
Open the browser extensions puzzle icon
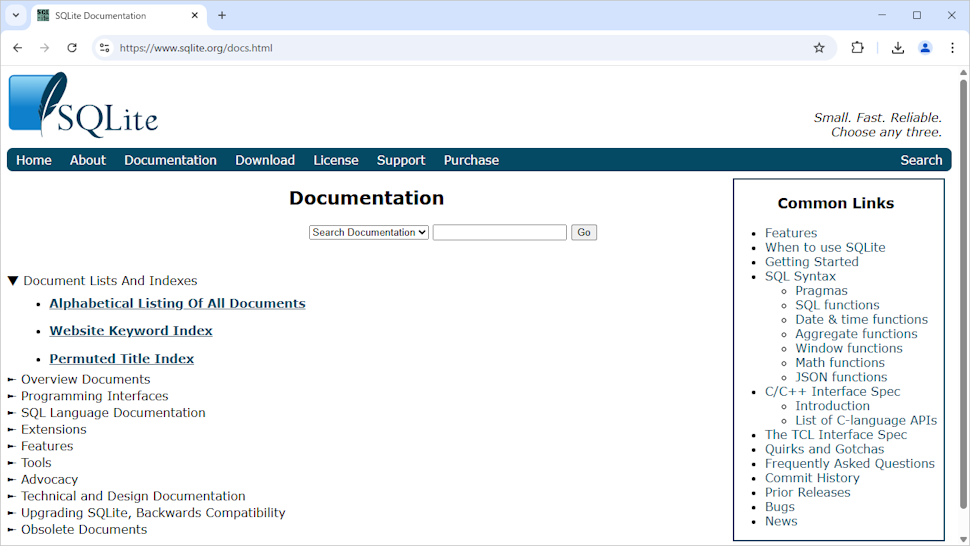(857, 48)
